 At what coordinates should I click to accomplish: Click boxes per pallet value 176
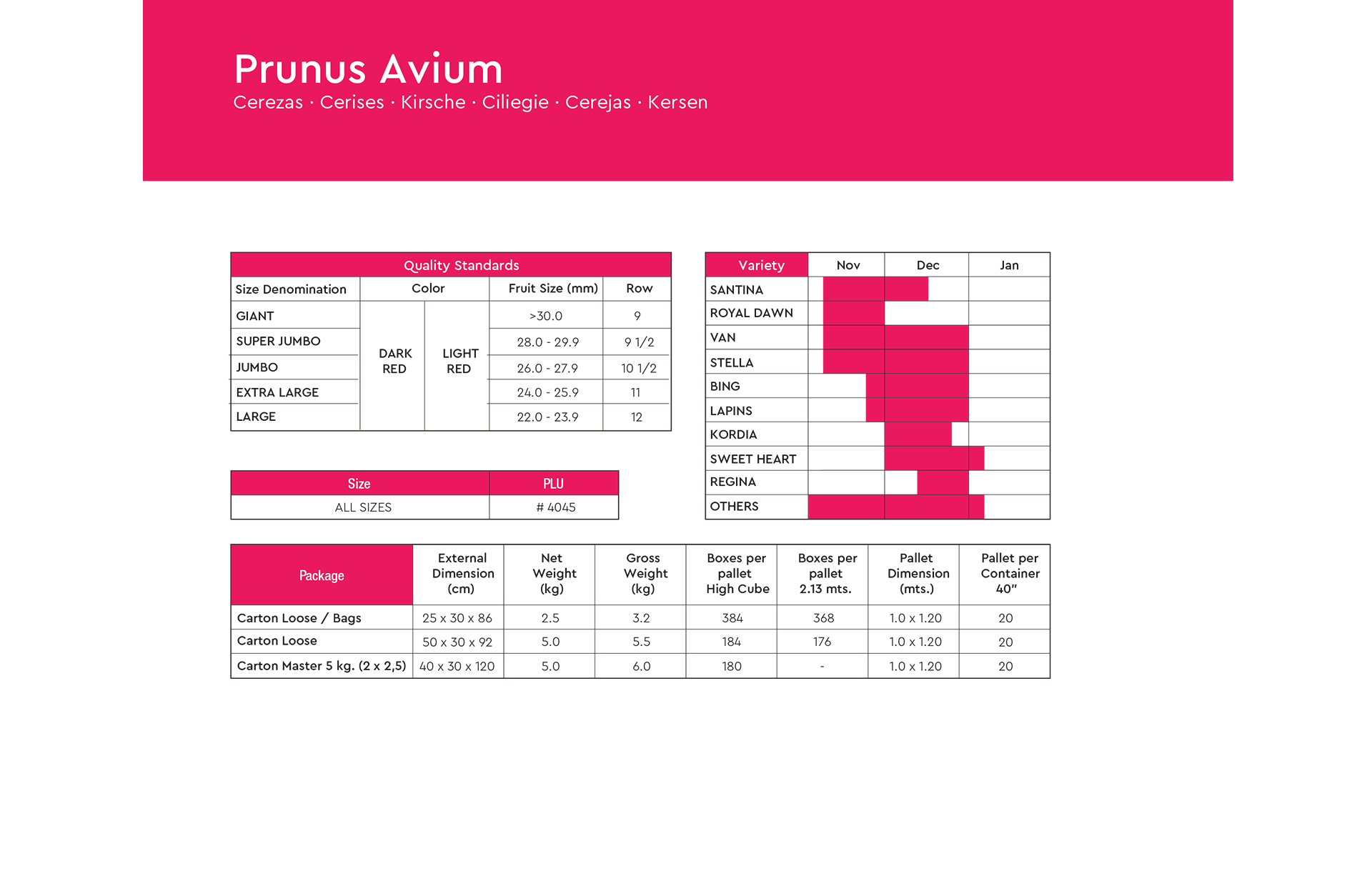coord(822,642)
